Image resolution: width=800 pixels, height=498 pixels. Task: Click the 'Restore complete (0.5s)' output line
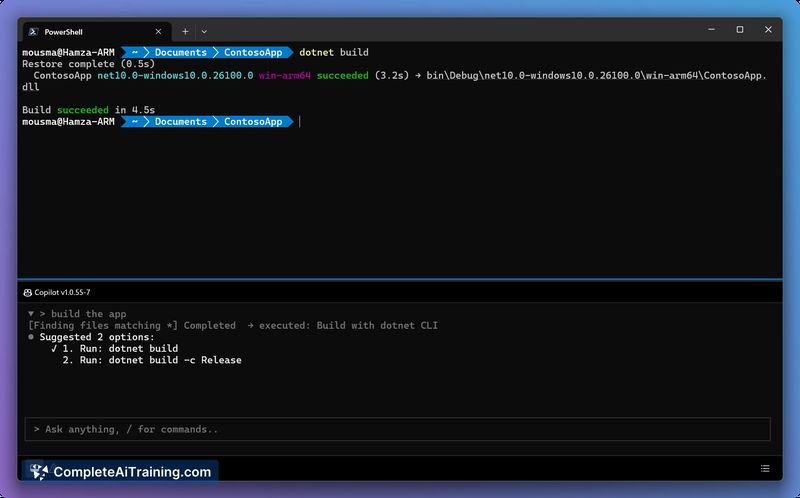[88, 64]
